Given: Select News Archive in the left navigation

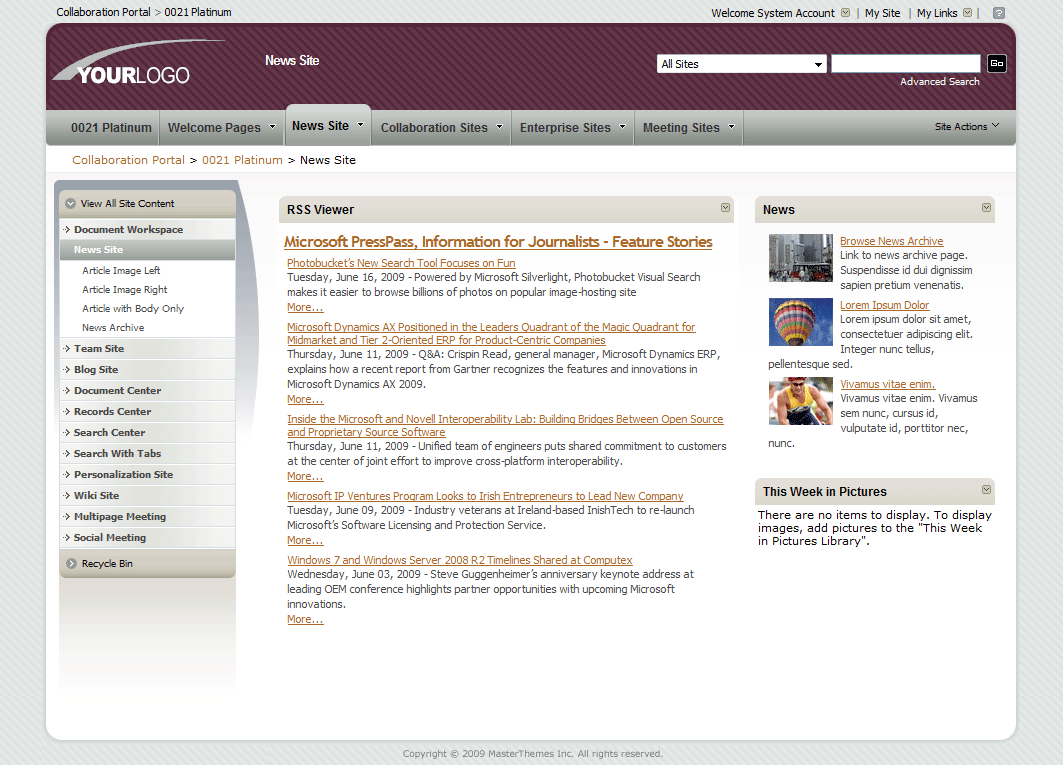Looking at the screenshot, I should [114, 327].
